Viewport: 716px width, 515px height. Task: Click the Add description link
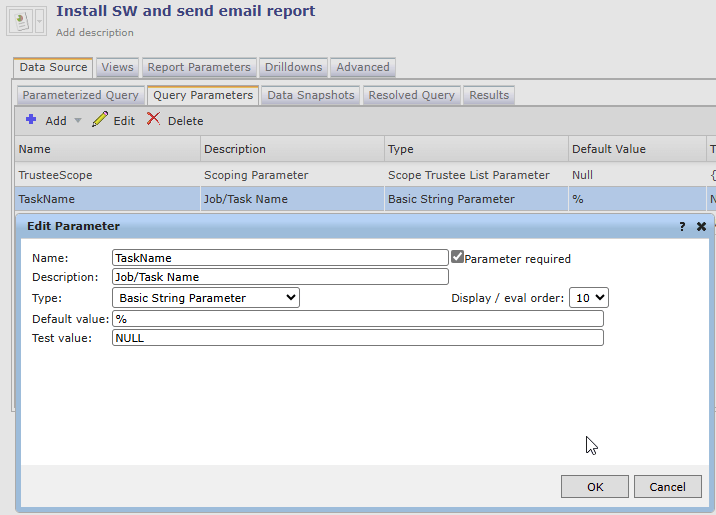[94, 33]
